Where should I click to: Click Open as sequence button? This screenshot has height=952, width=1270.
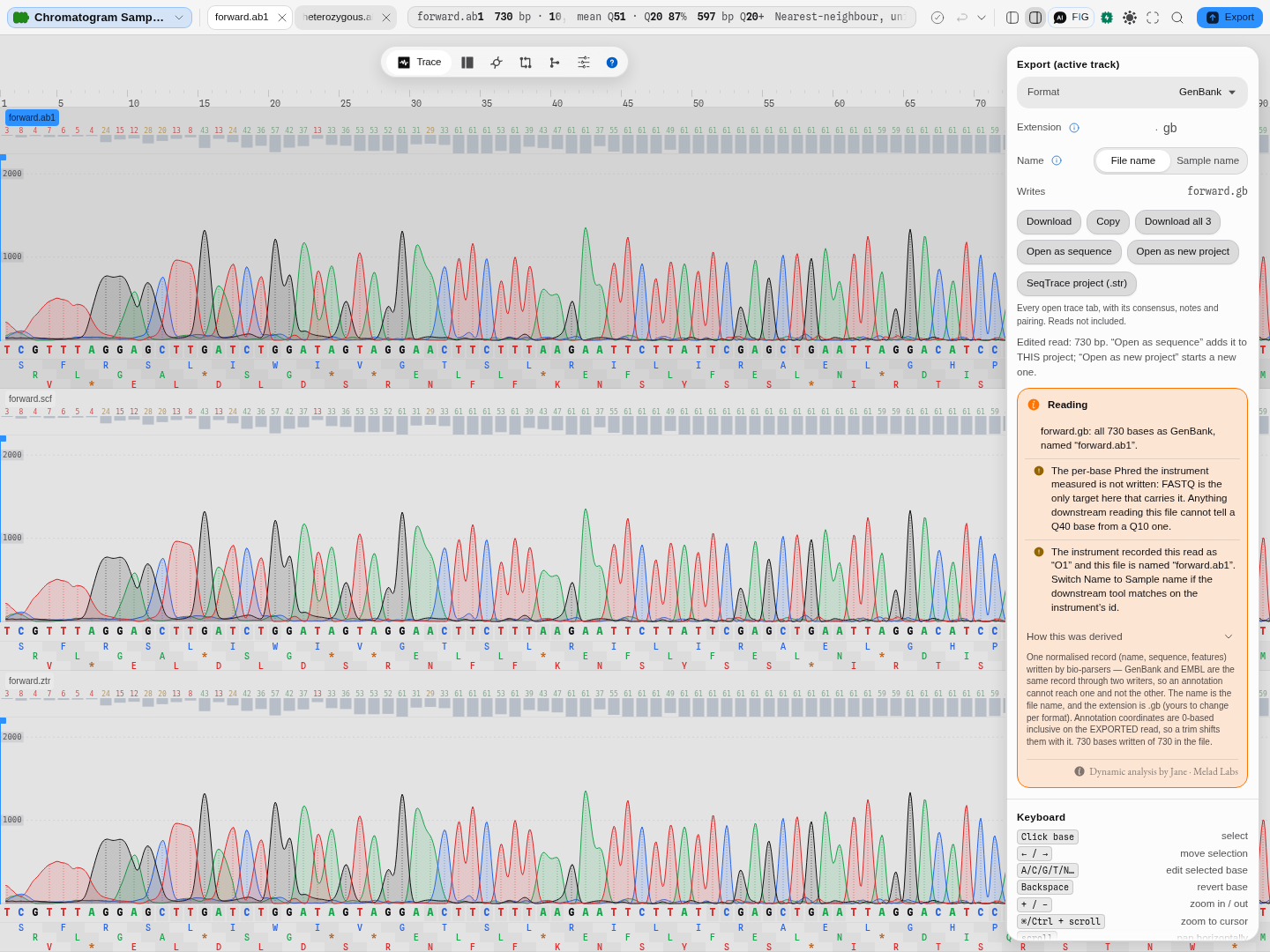click(x=1069, y=252)
